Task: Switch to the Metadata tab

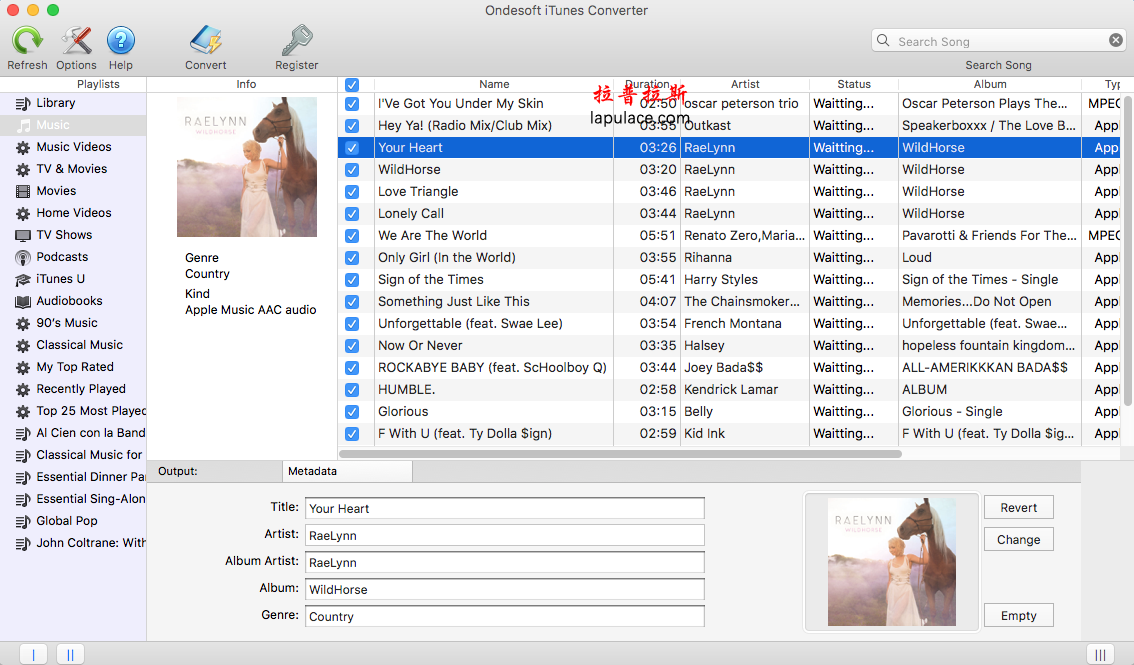Action: point(347,471)
